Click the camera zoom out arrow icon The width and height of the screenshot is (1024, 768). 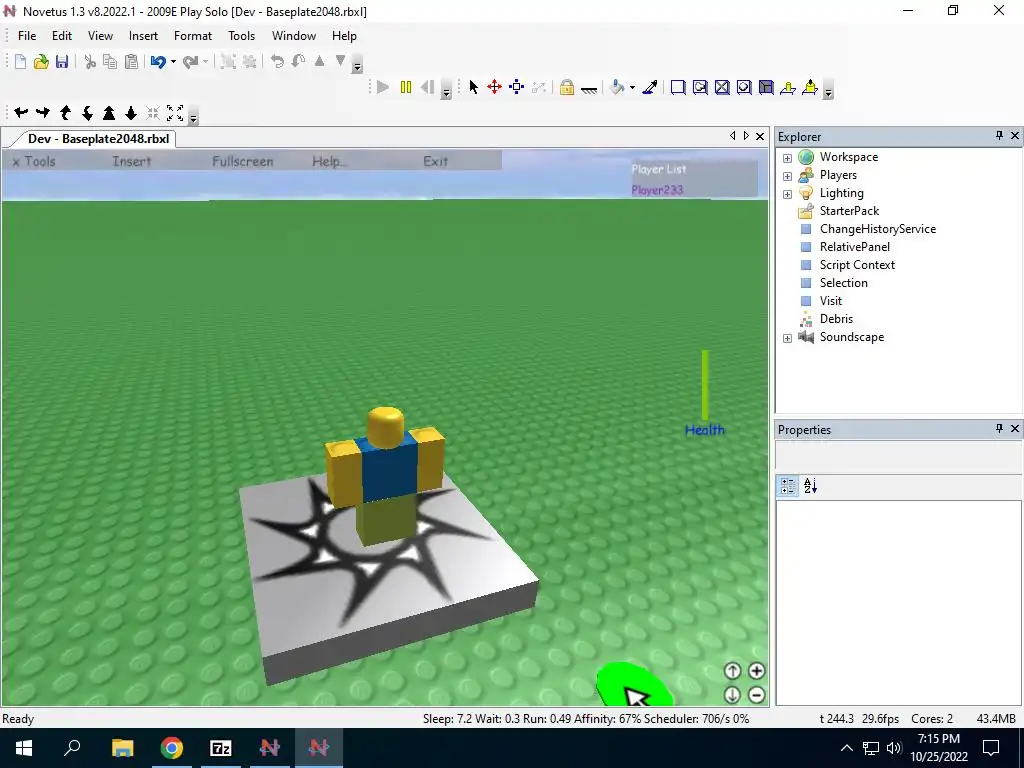[x=131, y=112]
